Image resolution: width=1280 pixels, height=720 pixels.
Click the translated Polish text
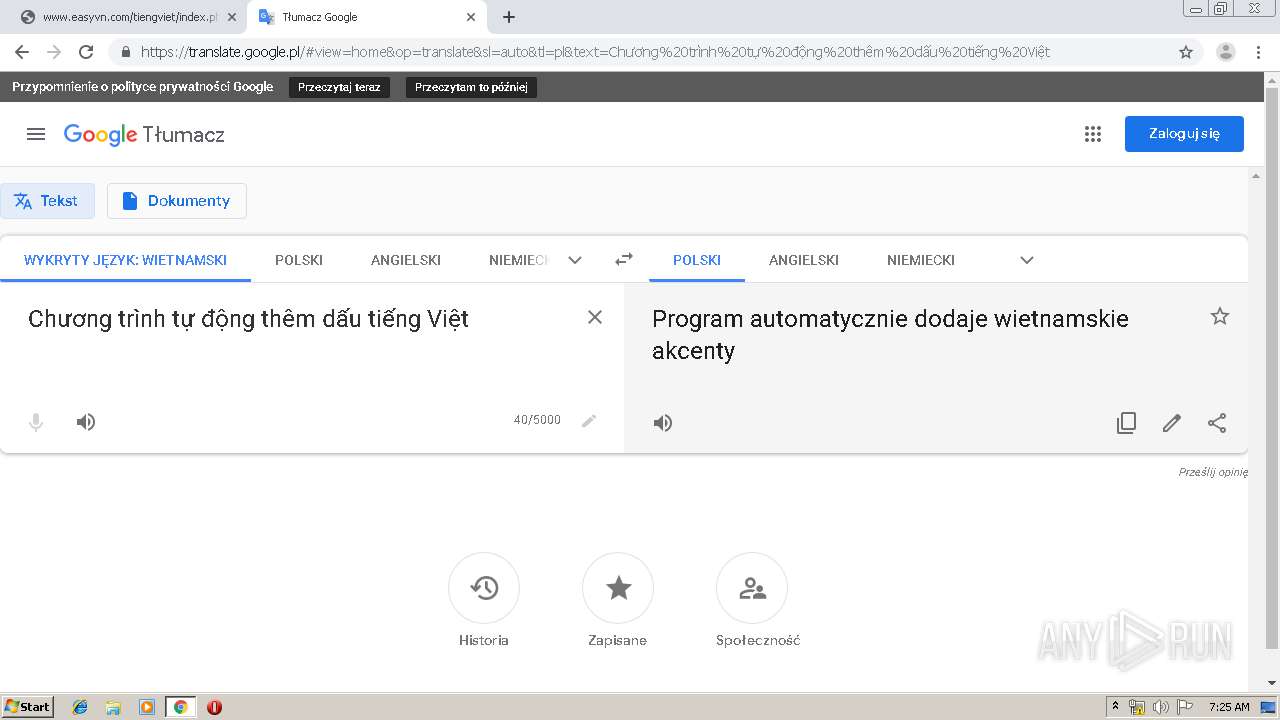click(x=890, y=334)
